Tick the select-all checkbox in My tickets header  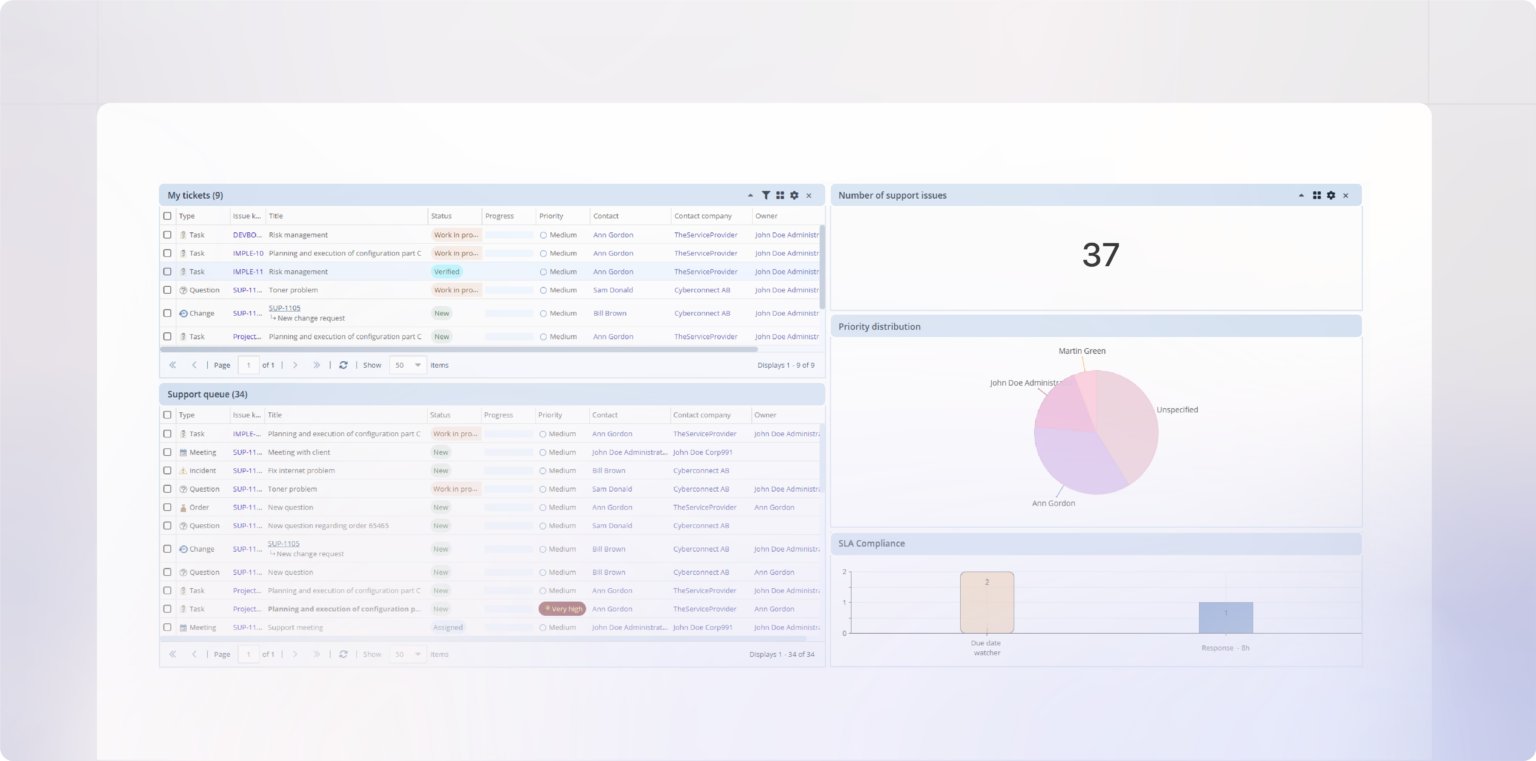167,216
